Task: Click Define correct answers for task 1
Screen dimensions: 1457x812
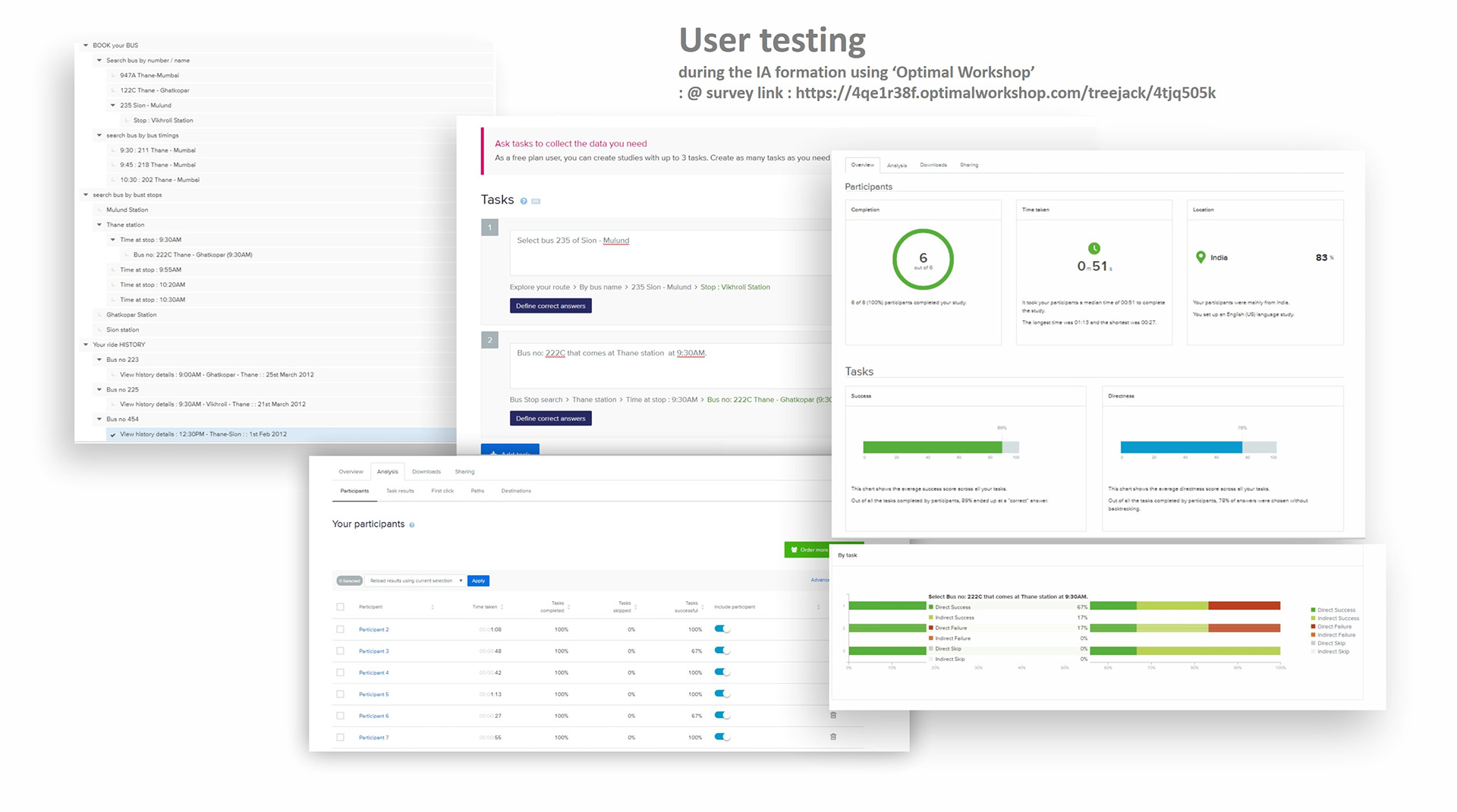Action: 551,306
